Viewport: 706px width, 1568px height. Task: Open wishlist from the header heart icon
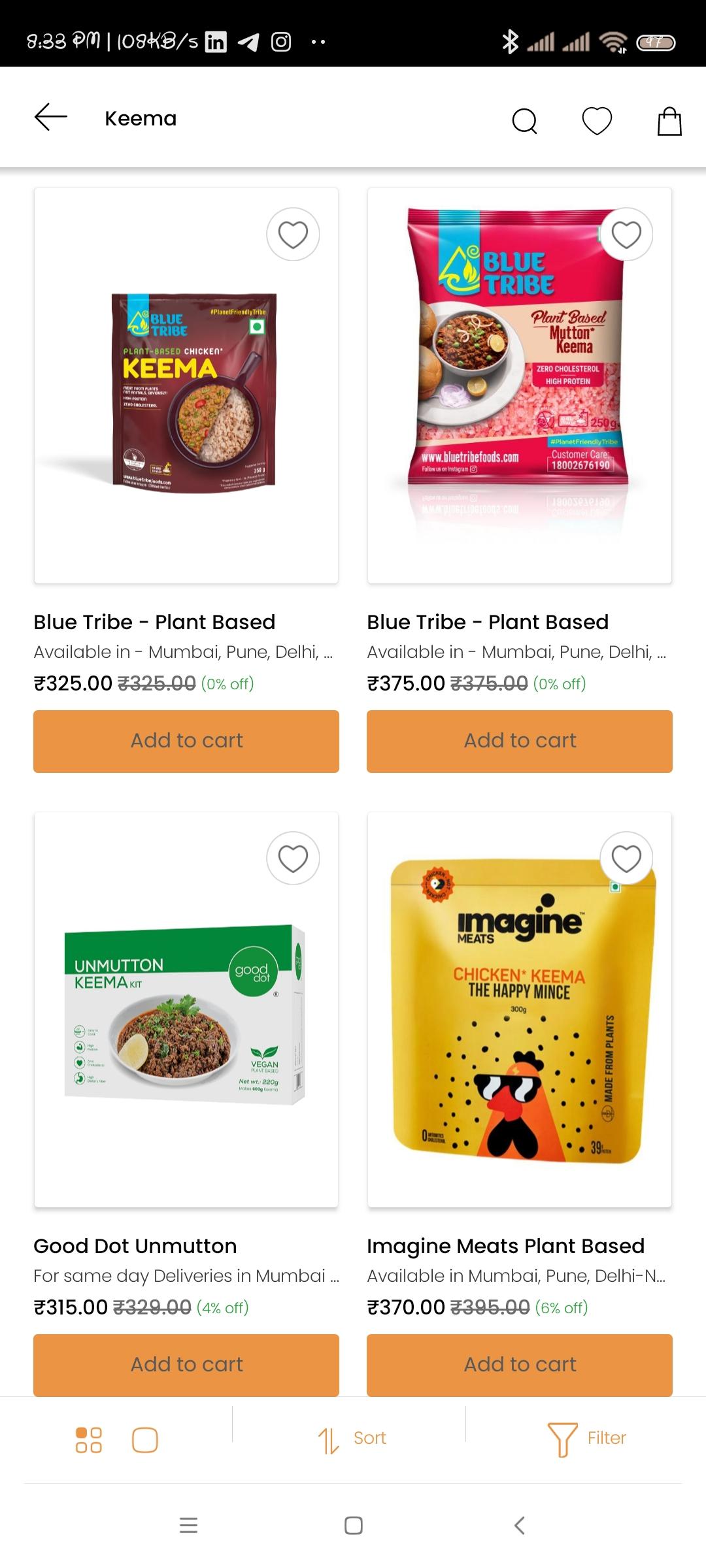597,120
